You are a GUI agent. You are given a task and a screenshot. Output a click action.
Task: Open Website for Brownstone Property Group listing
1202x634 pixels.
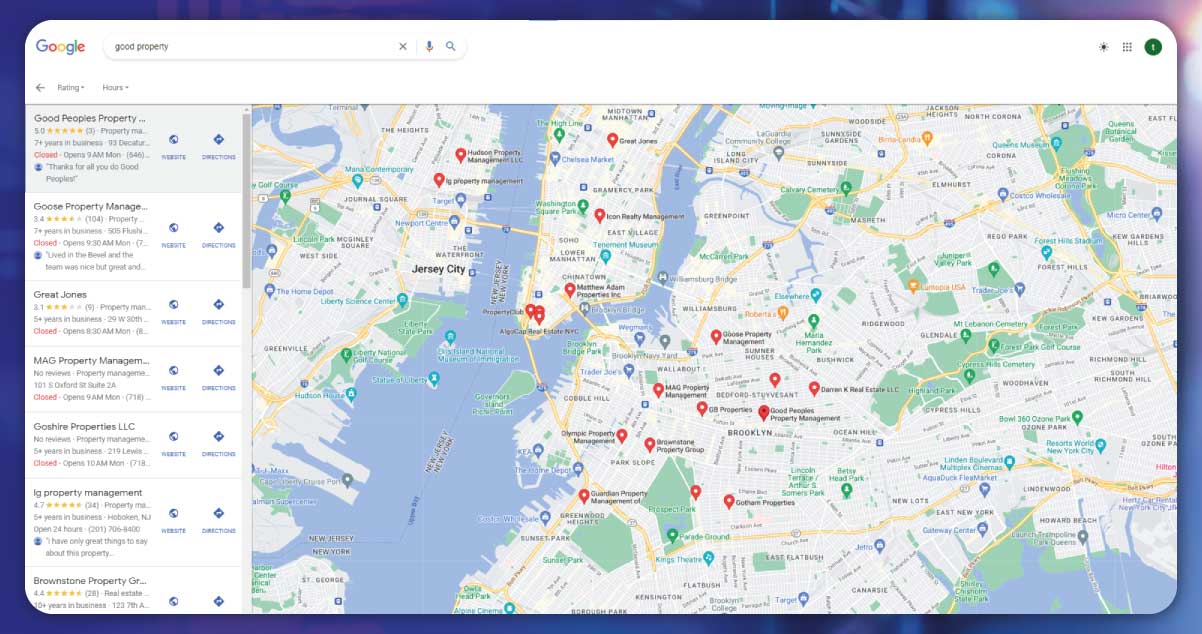[174, 602]
